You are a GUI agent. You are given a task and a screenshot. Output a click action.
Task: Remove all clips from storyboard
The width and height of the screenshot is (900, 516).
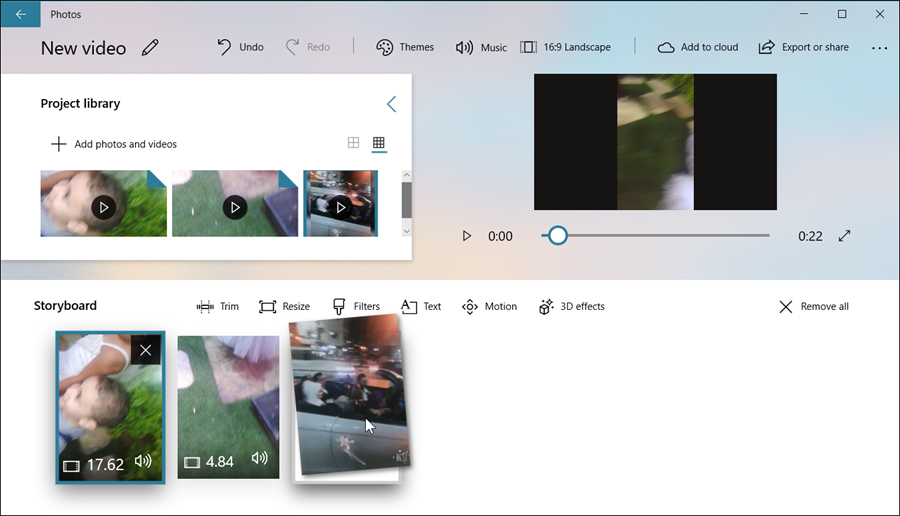pyautogui.click(x=814, y=307)
